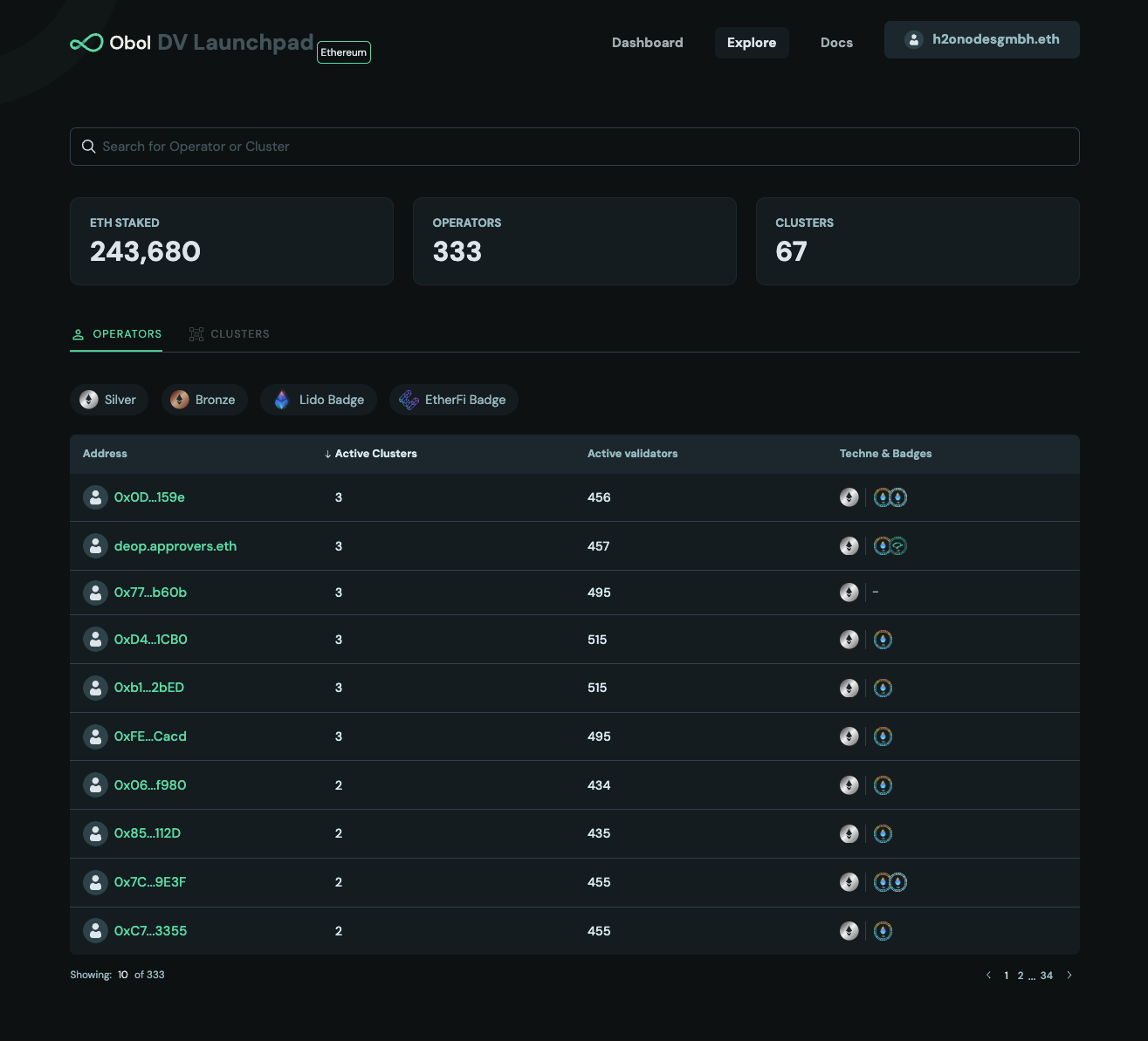Go to the previous results page
The width and height of the screenshot is (1148, 1041).
[988, 976]
